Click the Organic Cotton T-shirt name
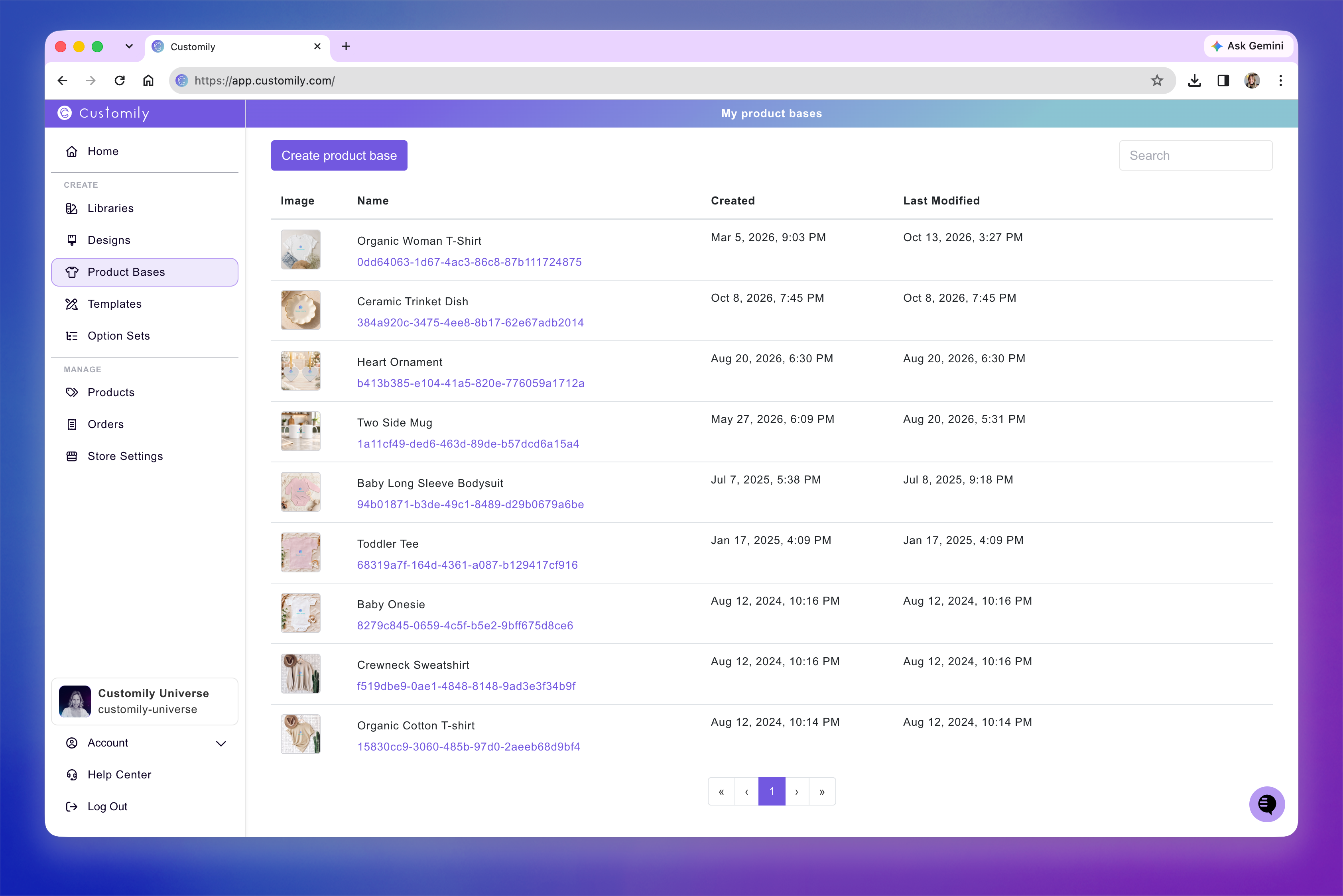The width and height of the screenshot is (1343, 896). click(416, 726)
